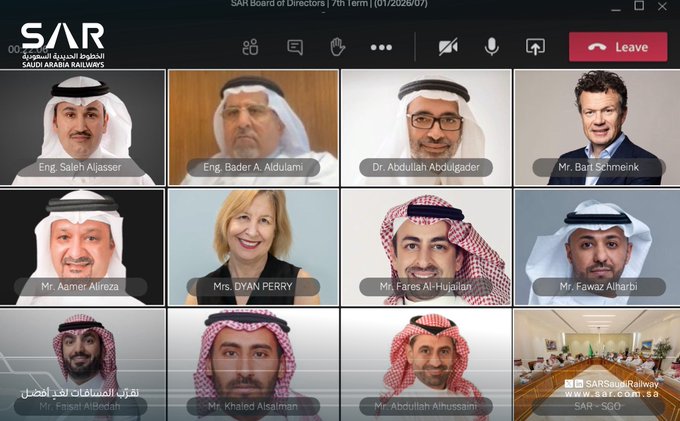Open the meeting chat
Image resolution: width=680 pixels, height=421 pixels.
[295, 47]
